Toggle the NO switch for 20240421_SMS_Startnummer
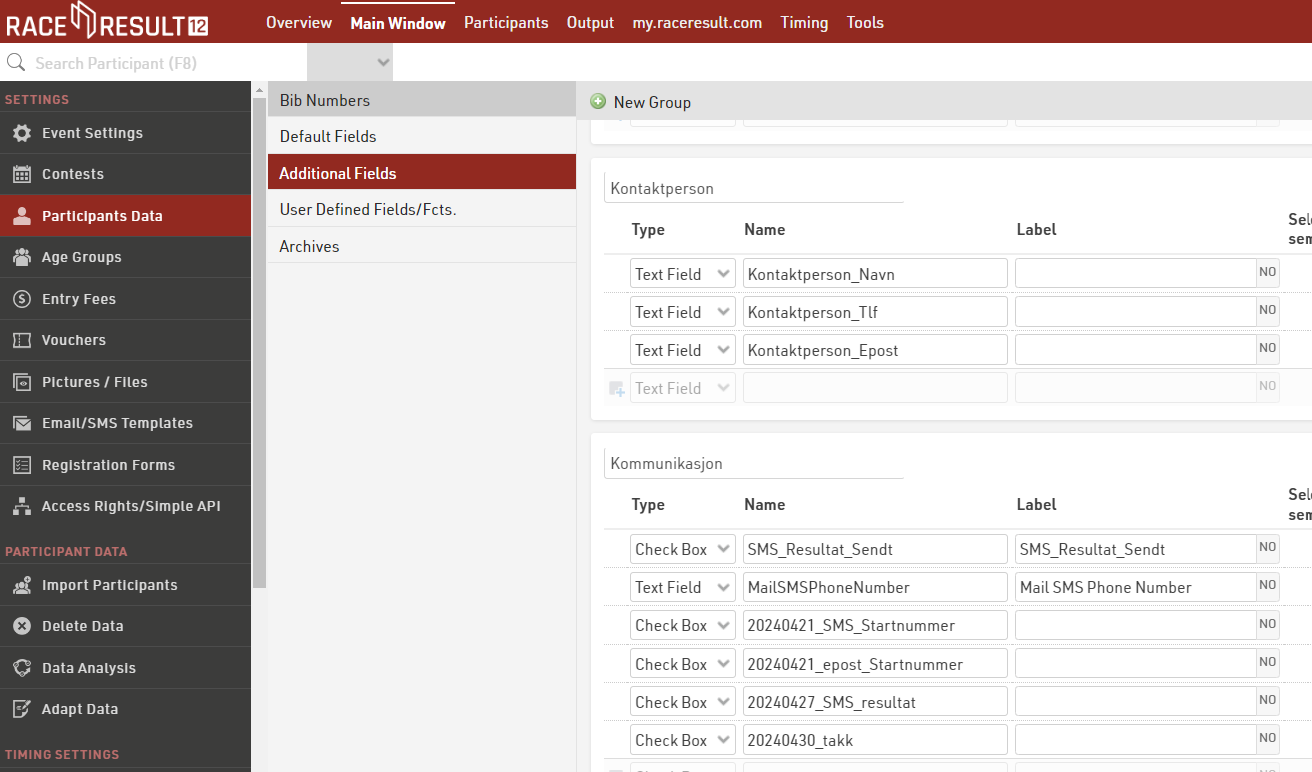This screenshot has width=1312, height=772. 1268,624
